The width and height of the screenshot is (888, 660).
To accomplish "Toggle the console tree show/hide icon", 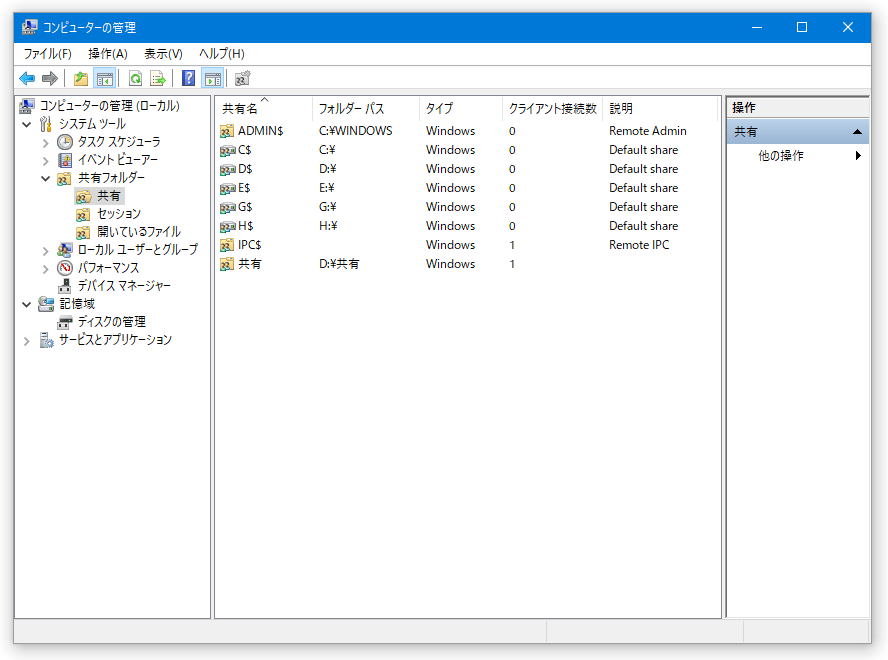I will pos(105,78).
